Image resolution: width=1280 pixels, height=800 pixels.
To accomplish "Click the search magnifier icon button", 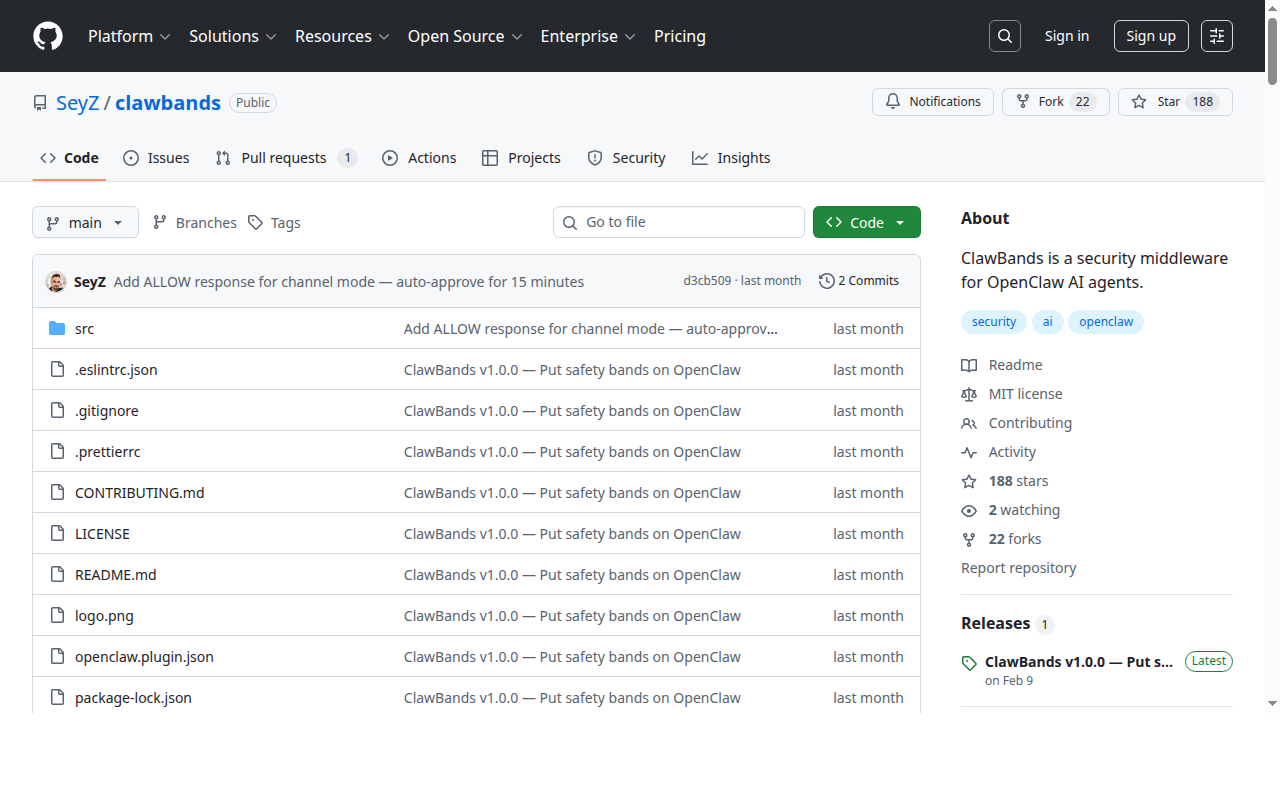I will point(1005,36).
